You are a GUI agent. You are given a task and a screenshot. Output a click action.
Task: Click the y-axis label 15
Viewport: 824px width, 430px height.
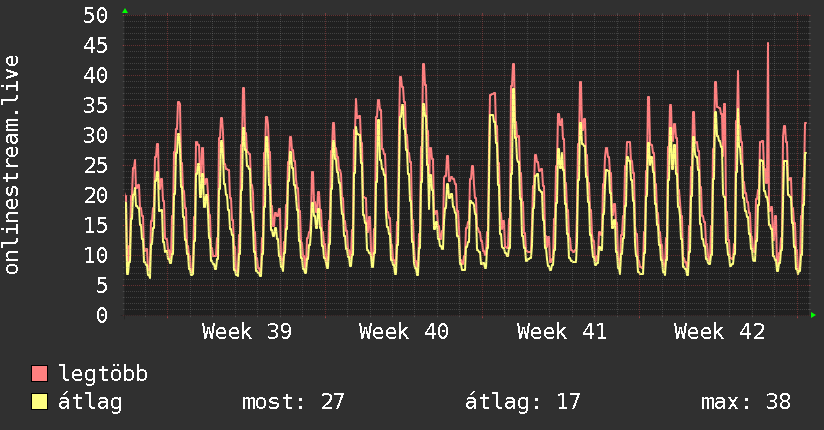click(x=96, y=225)
